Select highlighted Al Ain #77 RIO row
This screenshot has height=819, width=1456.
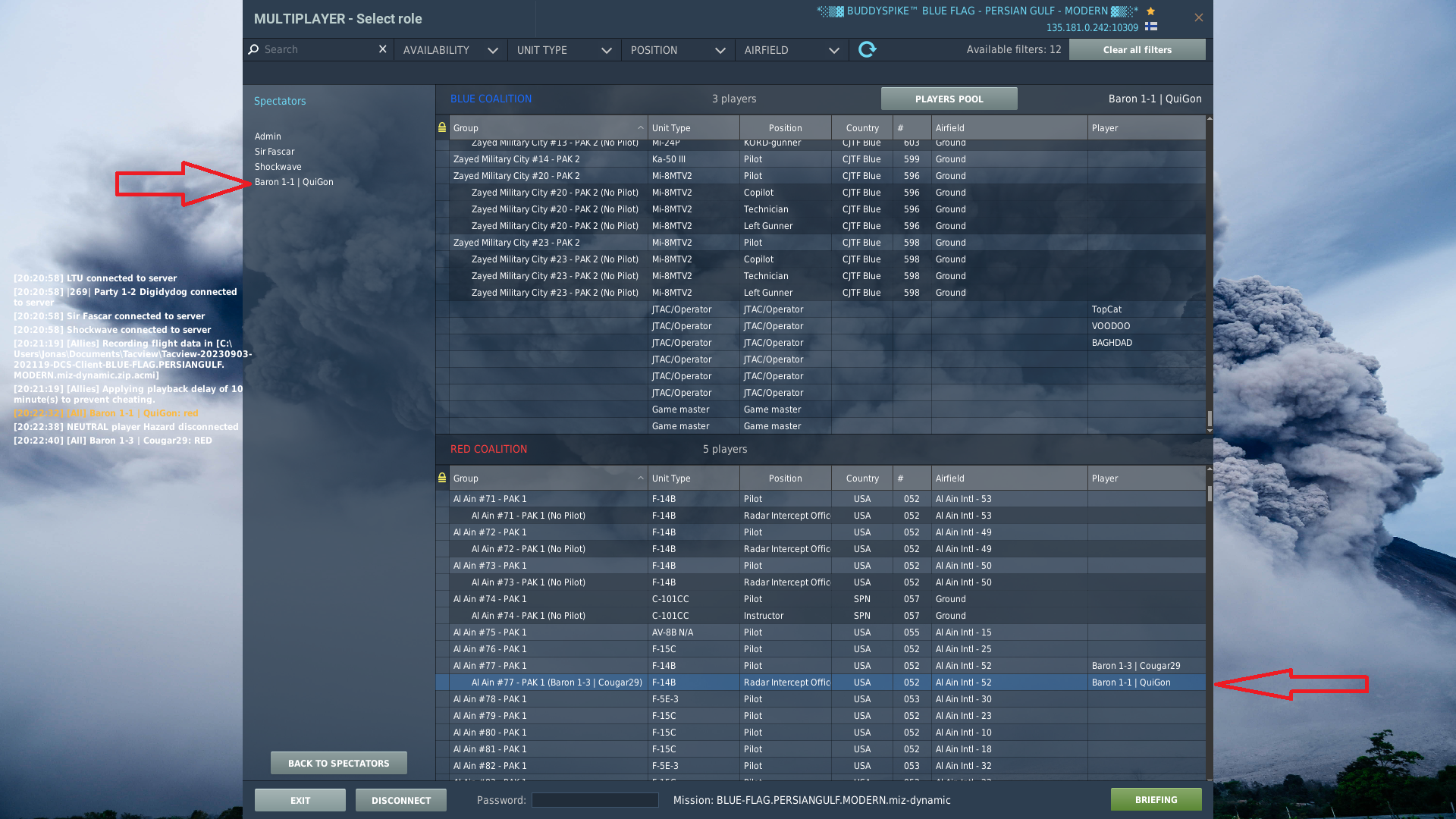click(821, 682)
